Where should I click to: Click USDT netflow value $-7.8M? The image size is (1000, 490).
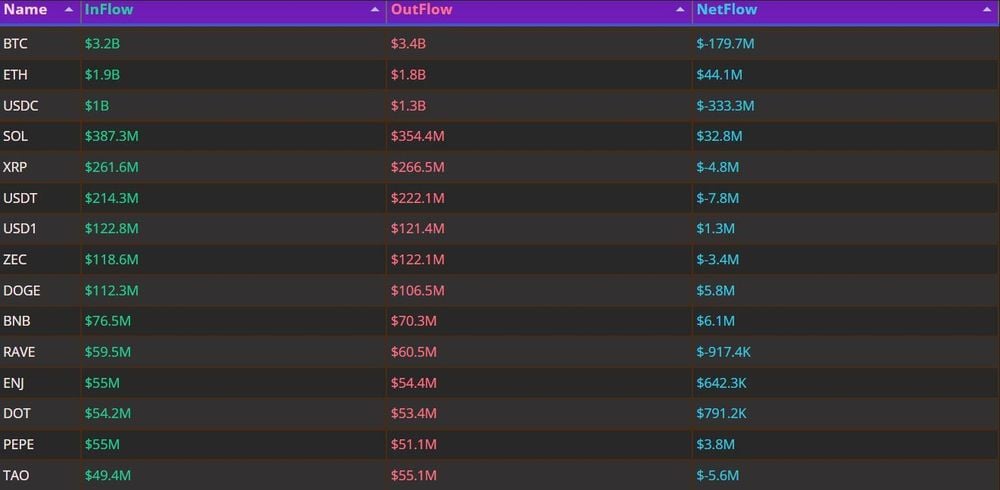pyautogui.click(x=718, y=199)
